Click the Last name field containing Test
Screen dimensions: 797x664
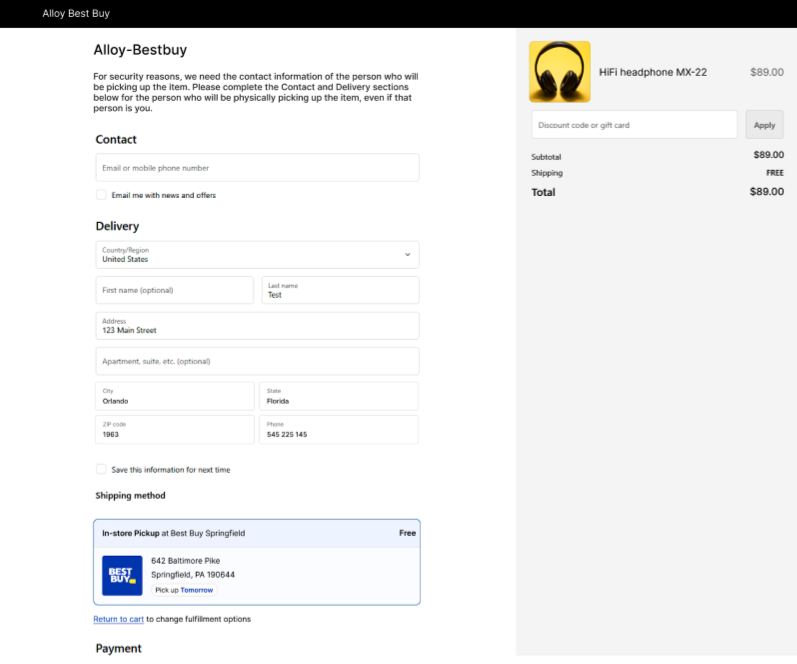(341, 290)
